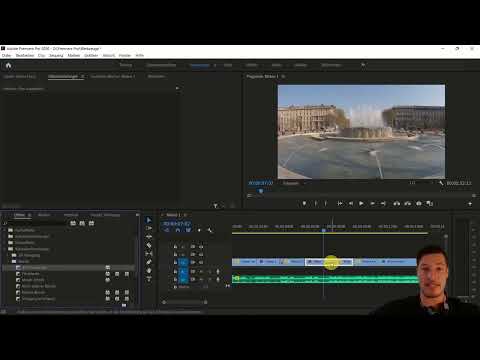Viewport: 480px width, 360px height.
Task: Go to In point in Program monitor
Action: (340, 203)
